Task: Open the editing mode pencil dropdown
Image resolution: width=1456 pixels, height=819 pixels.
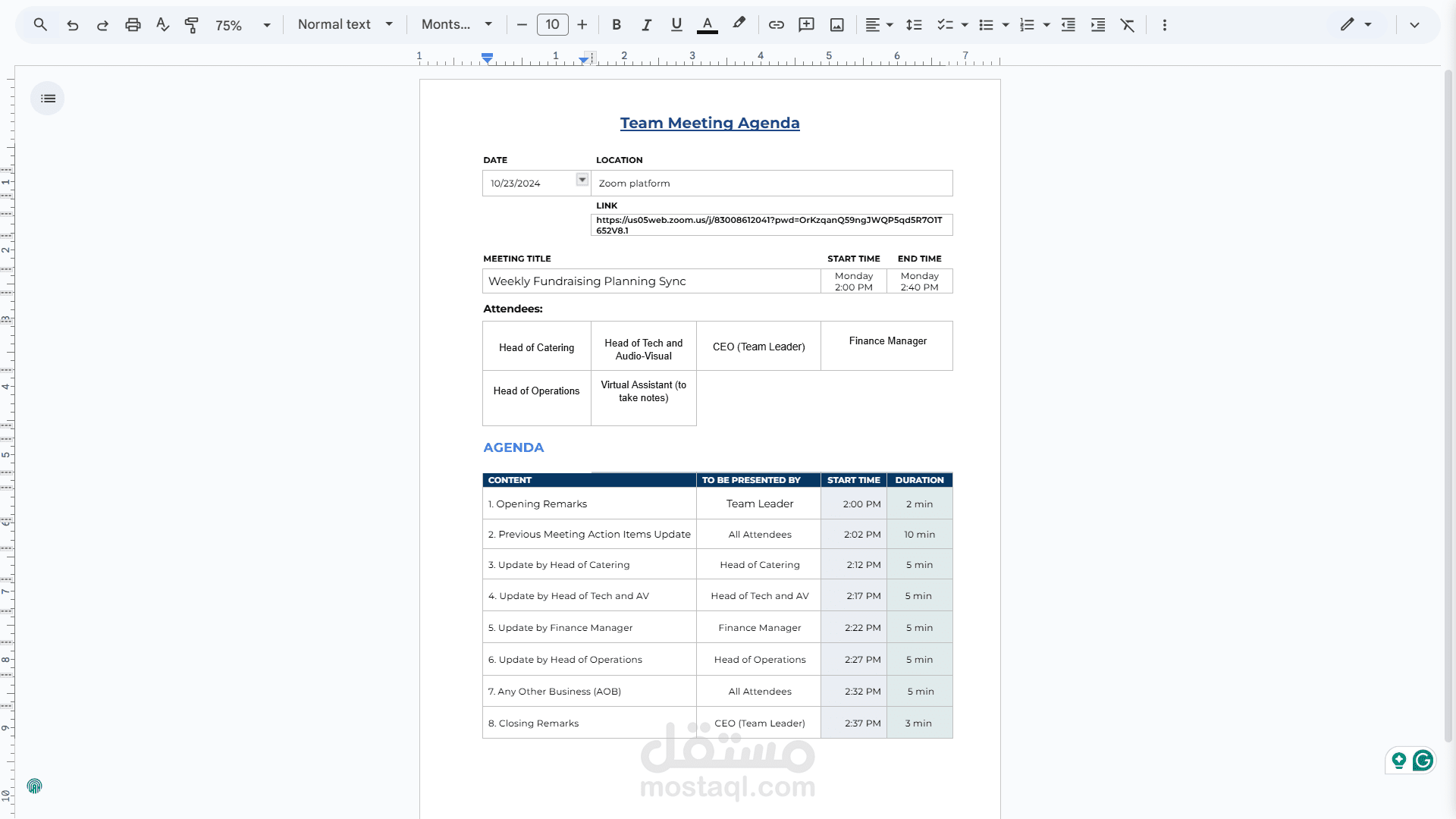Action: point(1356,24)
